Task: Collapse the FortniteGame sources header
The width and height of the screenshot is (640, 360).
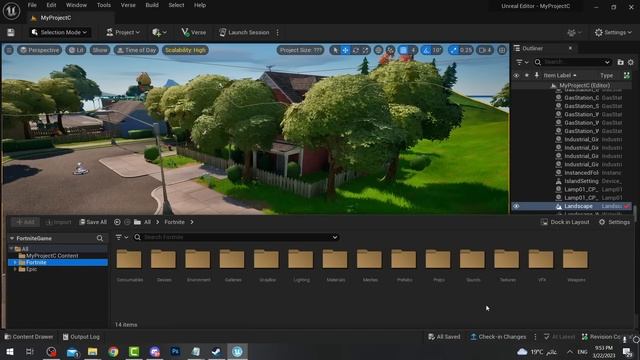Action: point(12,238)
